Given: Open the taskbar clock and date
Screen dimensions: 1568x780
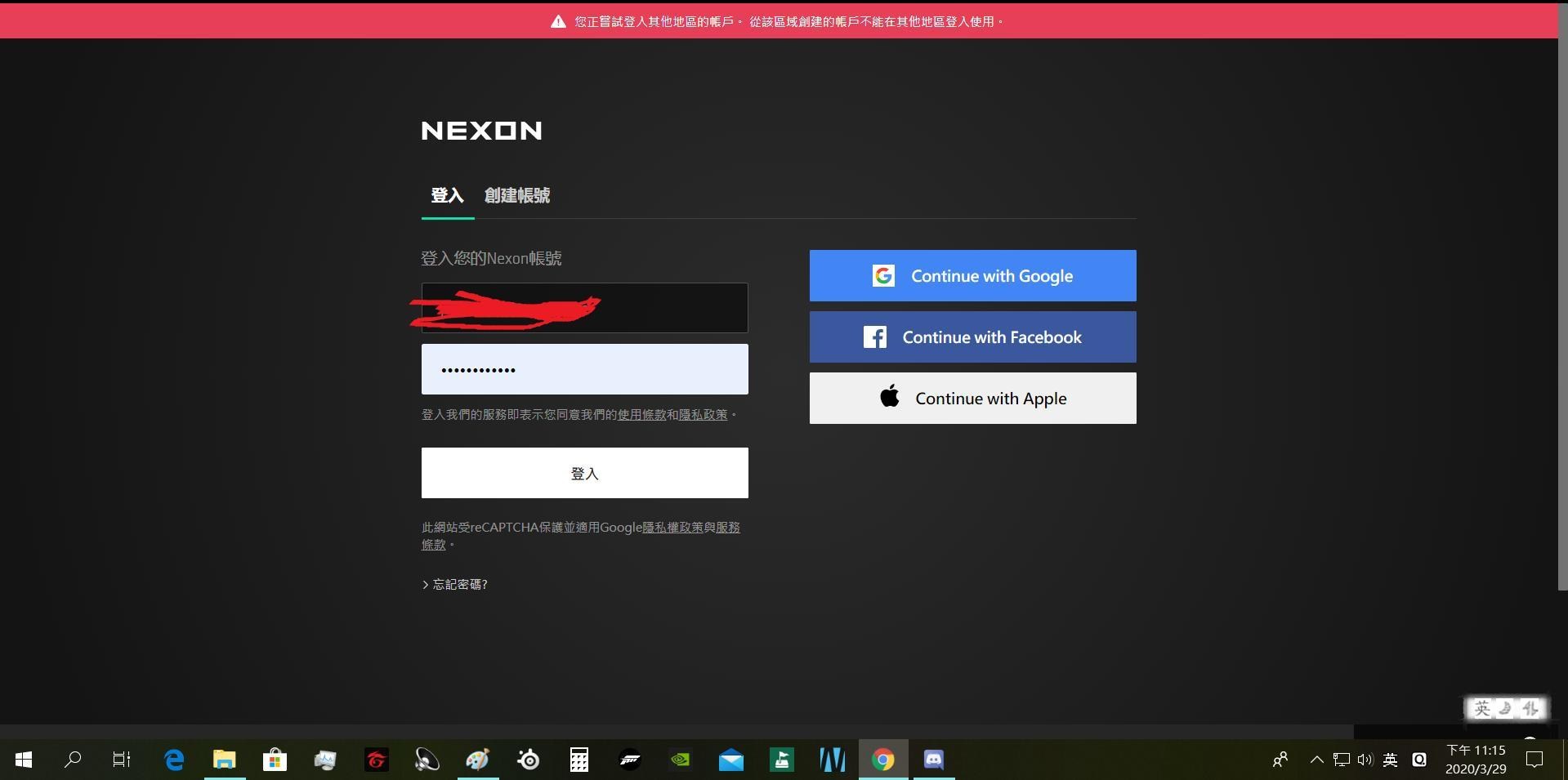Looking at the screenshot, I should coord(1476,760).
